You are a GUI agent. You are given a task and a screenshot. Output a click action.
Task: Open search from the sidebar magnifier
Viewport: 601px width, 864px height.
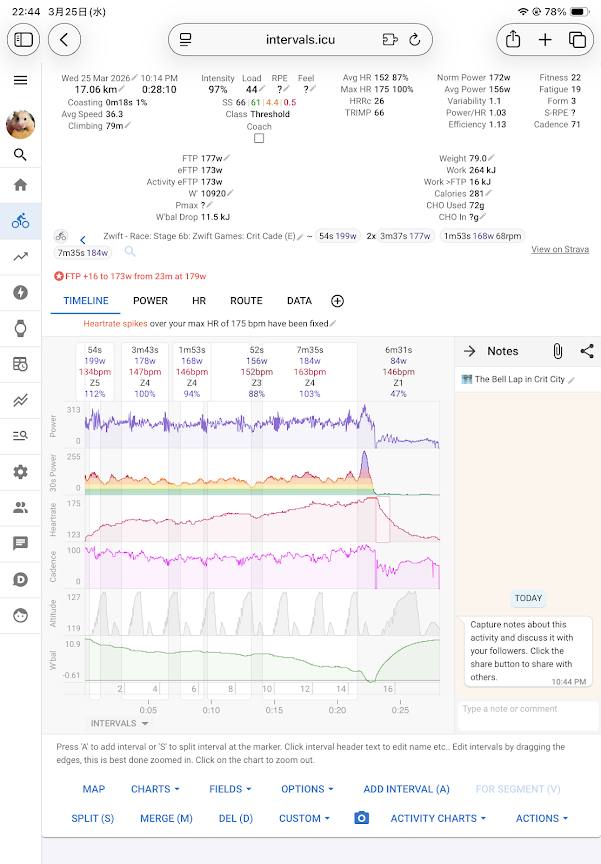[x=20, y=155]
